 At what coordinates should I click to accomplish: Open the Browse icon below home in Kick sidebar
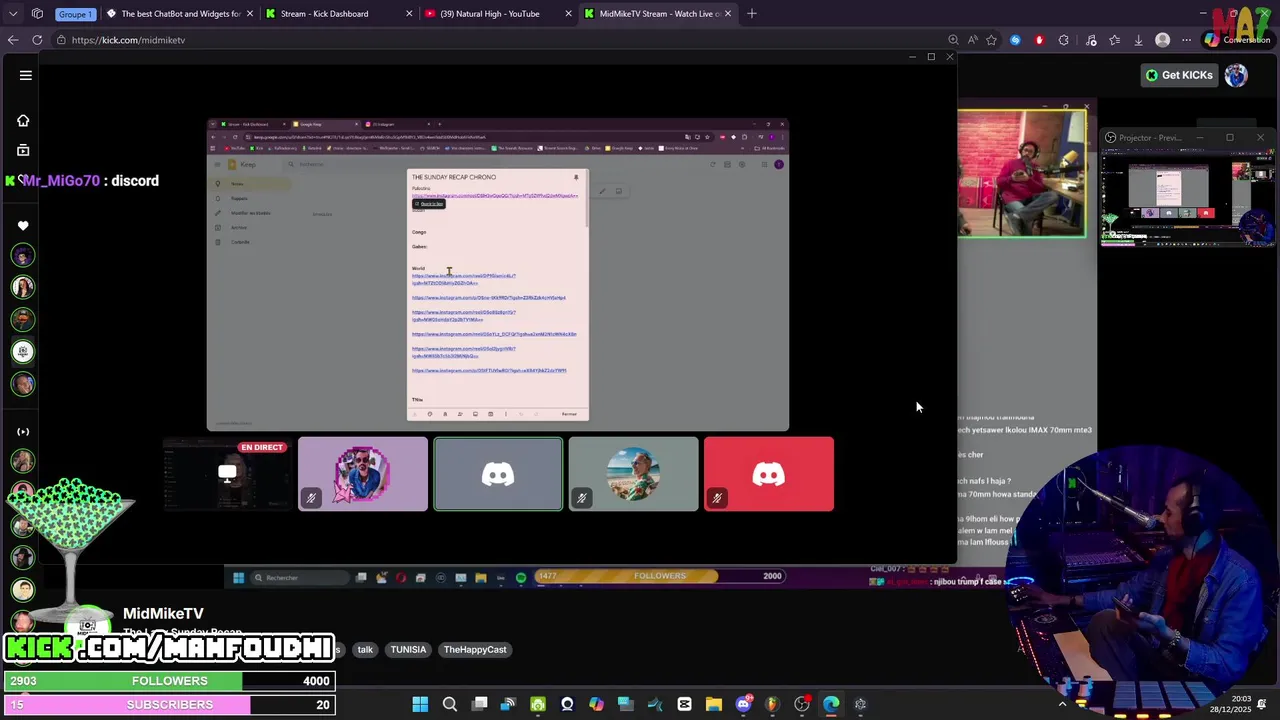coord(23,150)
